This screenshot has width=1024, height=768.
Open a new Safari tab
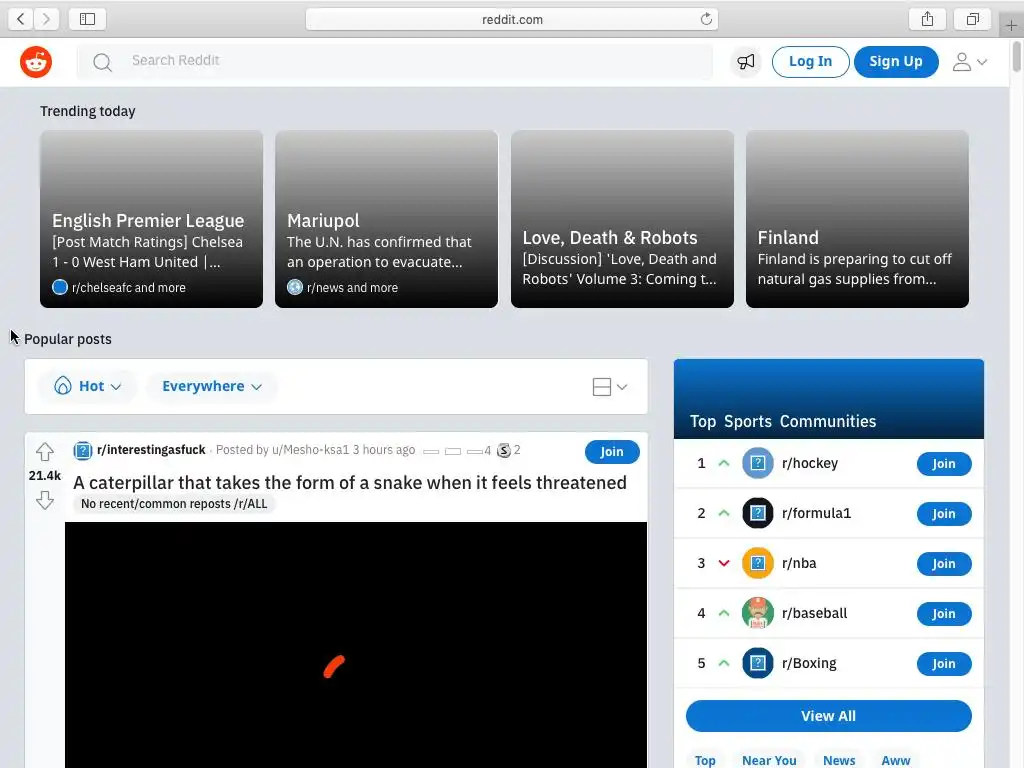tap(1011, 25)
